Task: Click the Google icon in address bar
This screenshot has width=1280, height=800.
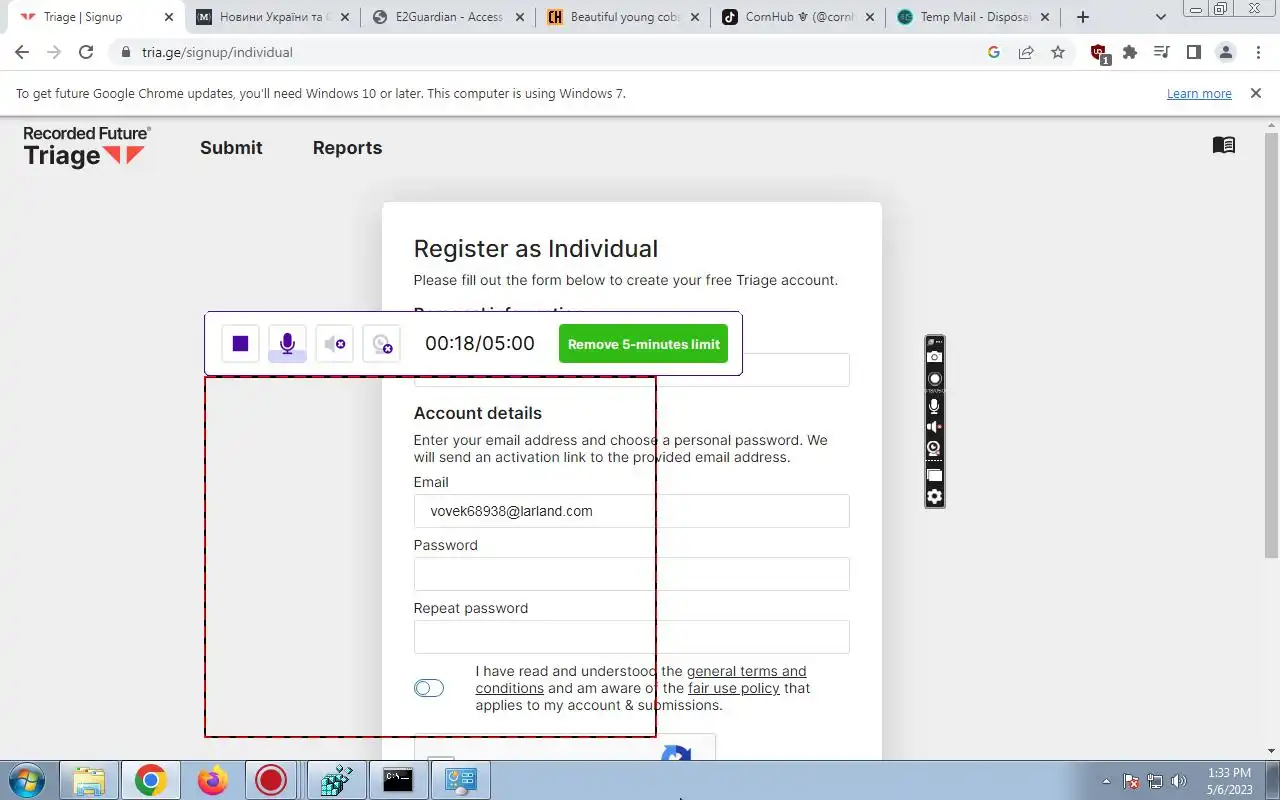Action: point(994,52)
